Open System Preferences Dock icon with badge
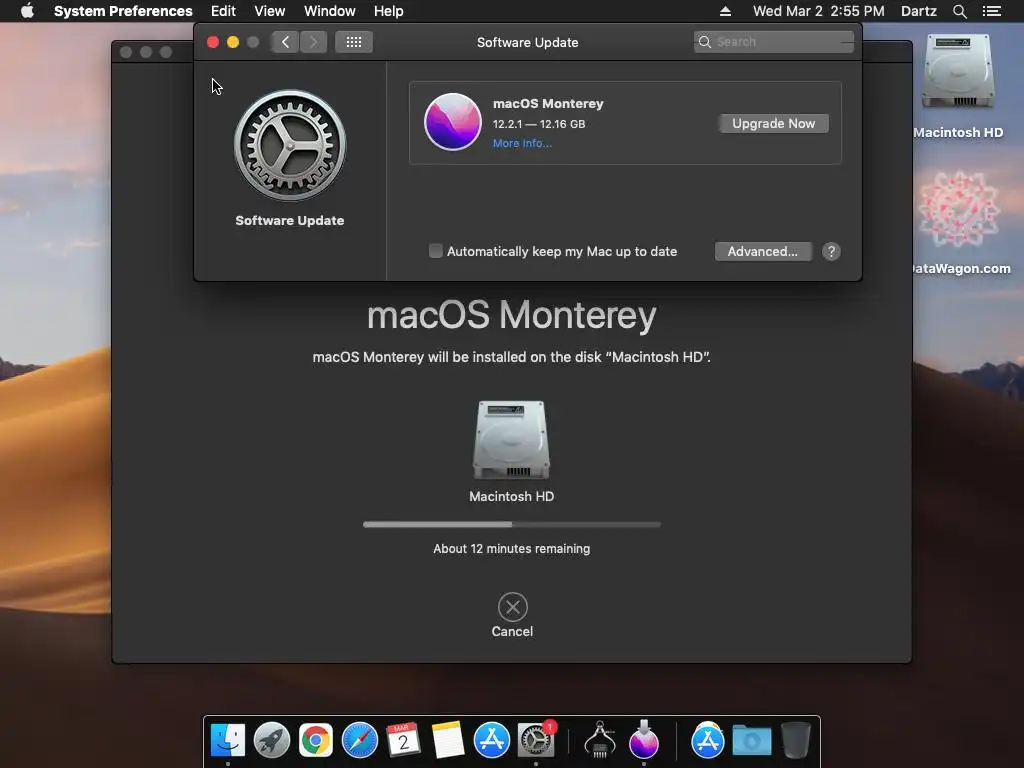 click(x=536, y=740)
